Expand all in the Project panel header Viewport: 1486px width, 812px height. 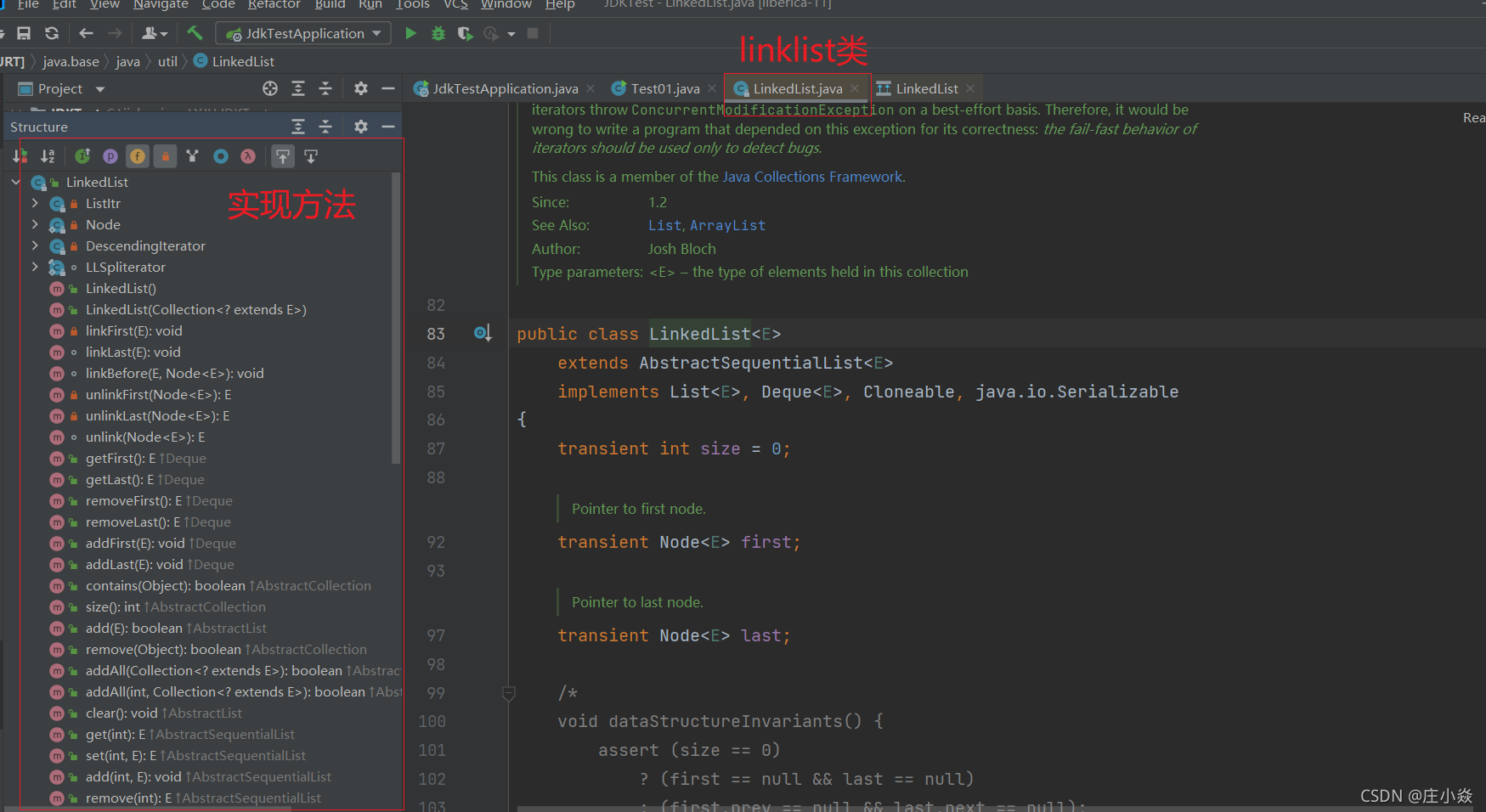pos(298,88)
